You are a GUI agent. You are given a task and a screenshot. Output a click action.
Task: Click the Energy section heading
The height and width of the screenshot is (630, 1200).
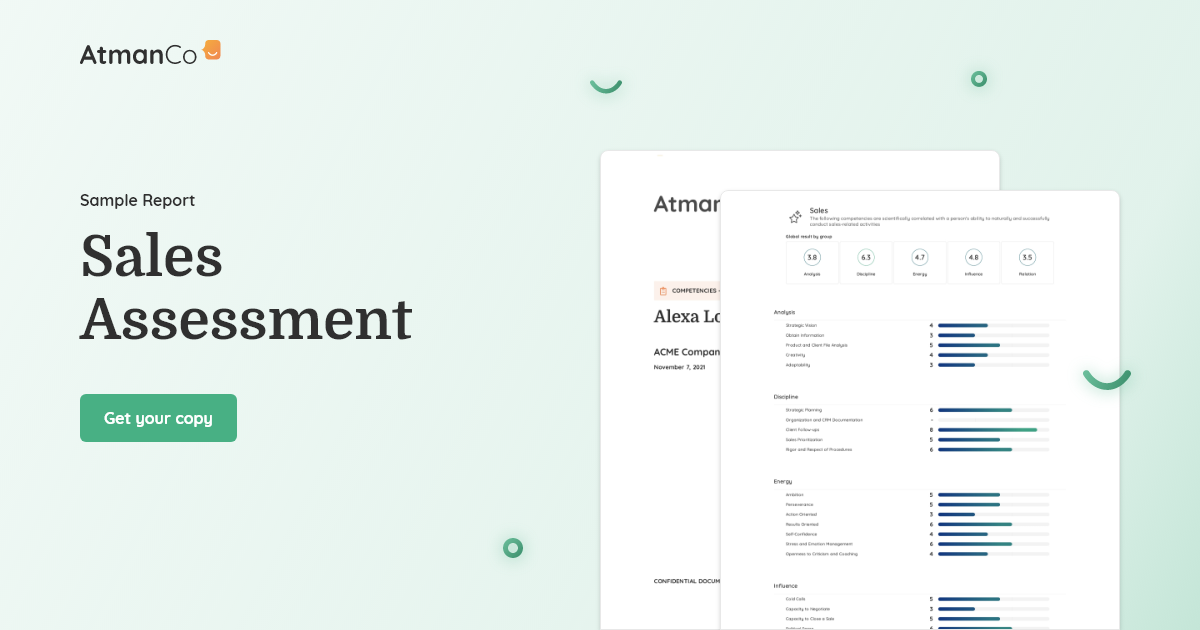pyautogui.click(x=782, y=481)
